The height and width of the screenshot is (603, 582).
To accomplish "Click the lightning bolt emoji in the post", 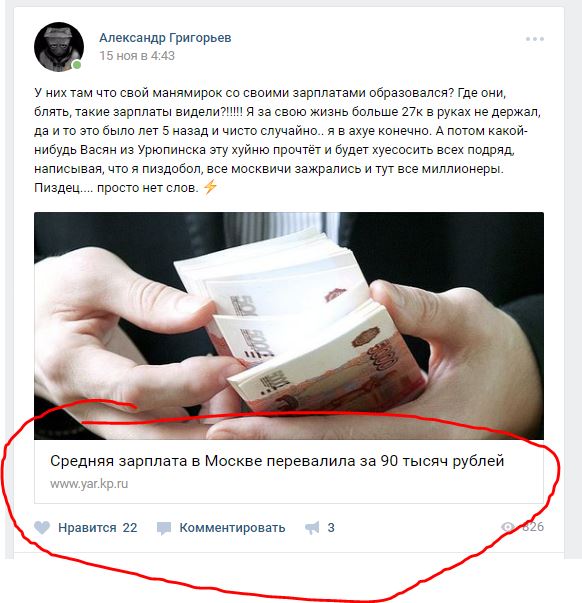I will [x=210, y=188].
